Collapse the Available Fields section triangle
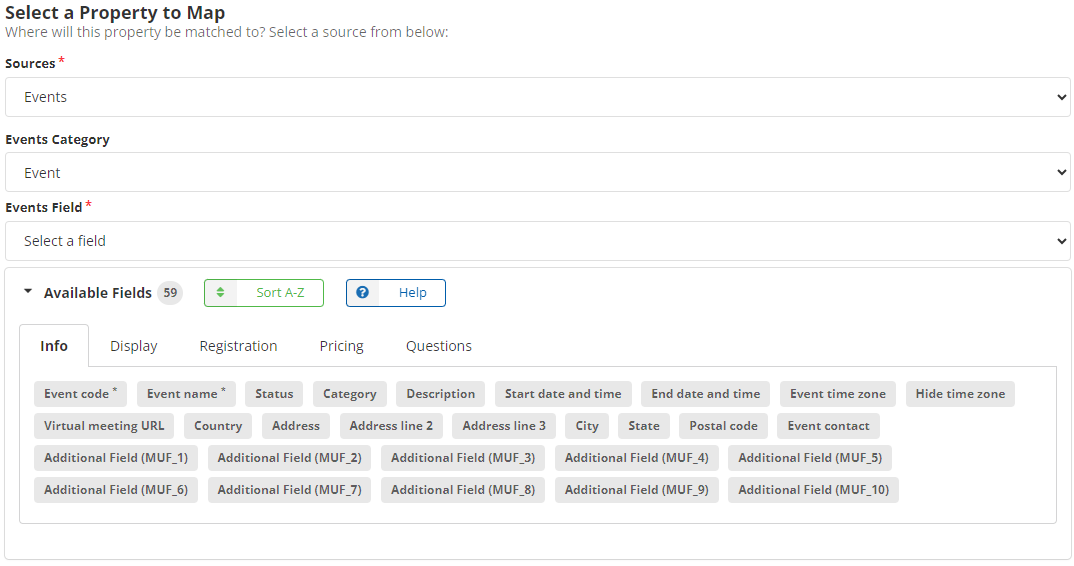Image resolution: width=1074 pixels, height=566 pixels. click(28, 292)
